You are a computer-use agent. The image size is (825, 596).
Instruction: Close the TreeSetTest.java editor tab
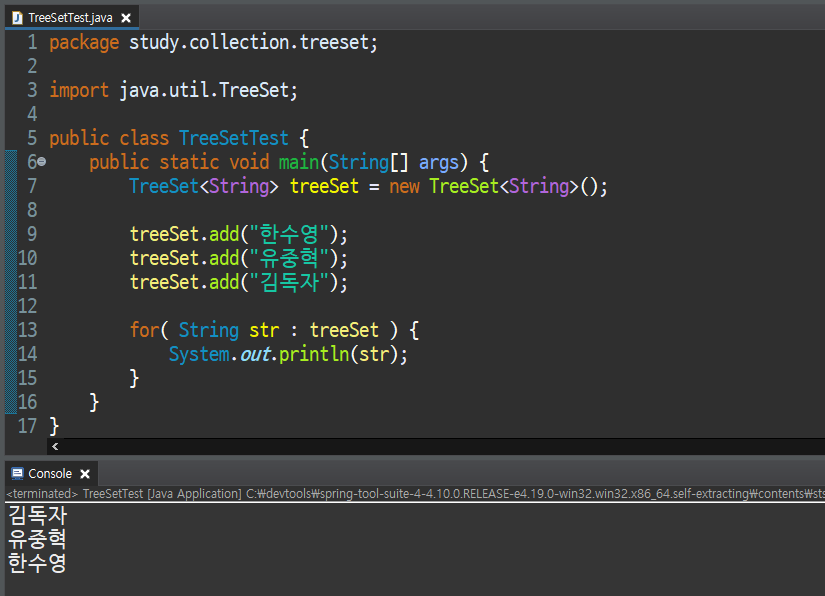(x=126, y=18)
